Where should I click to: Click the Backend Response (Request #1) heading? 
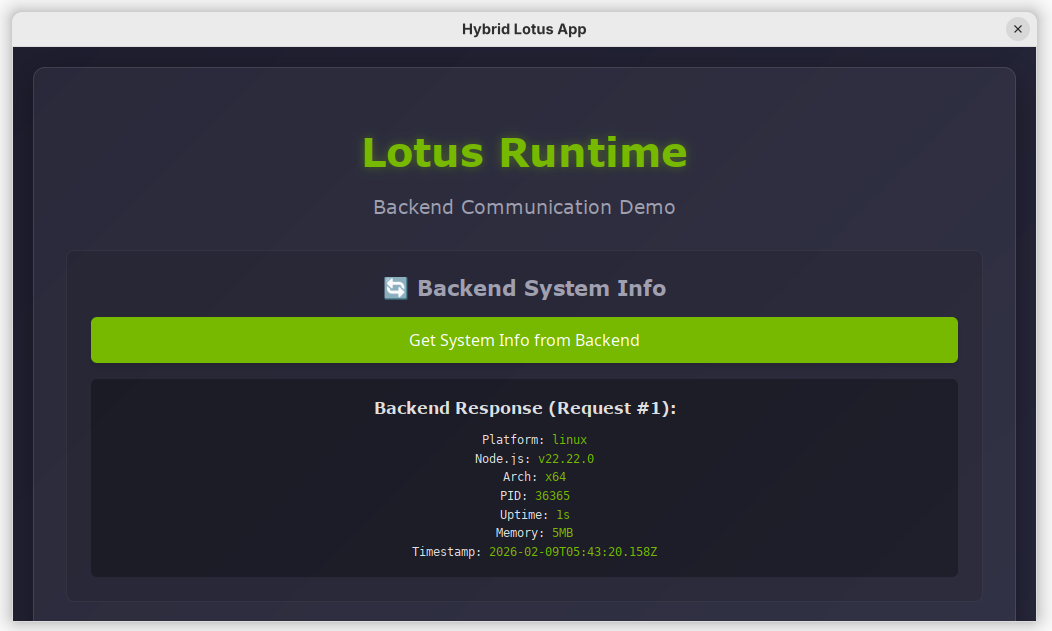point(524,408)
